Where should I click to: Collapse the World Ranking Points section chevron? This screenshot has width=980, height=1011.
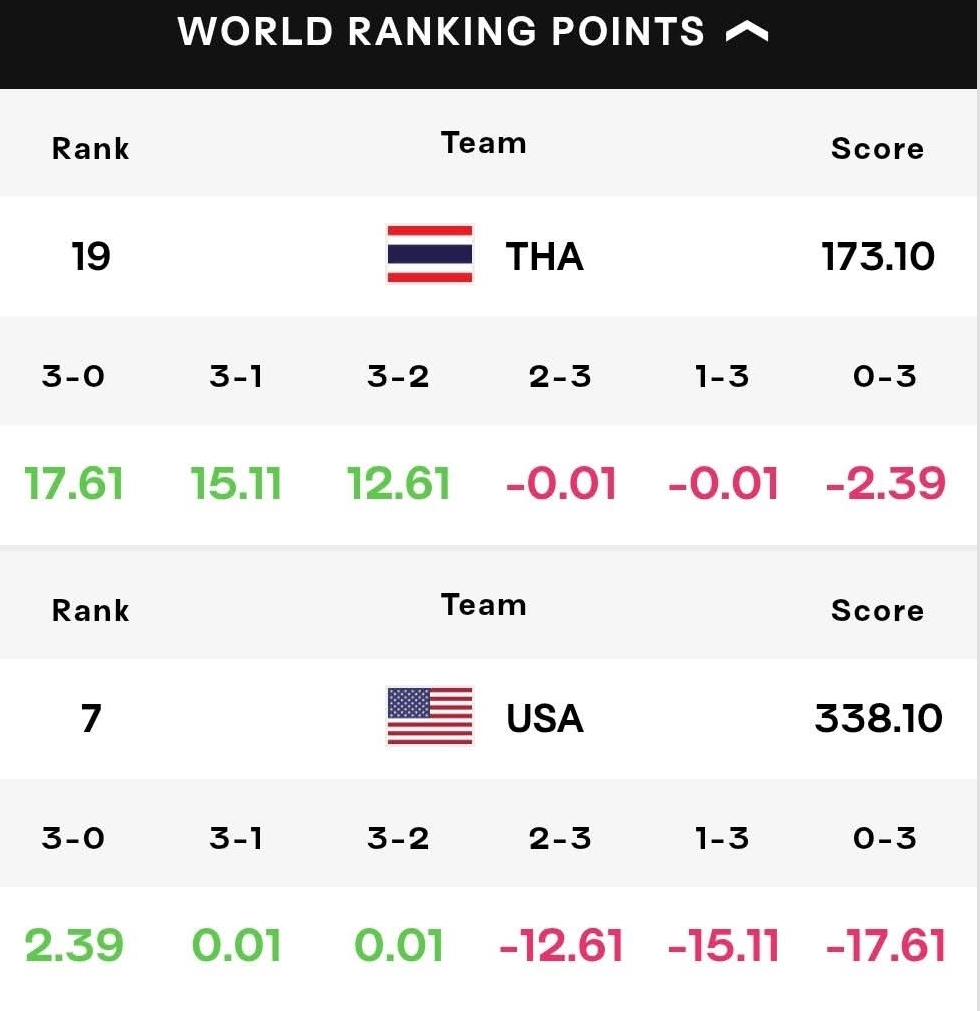[747, 31]
